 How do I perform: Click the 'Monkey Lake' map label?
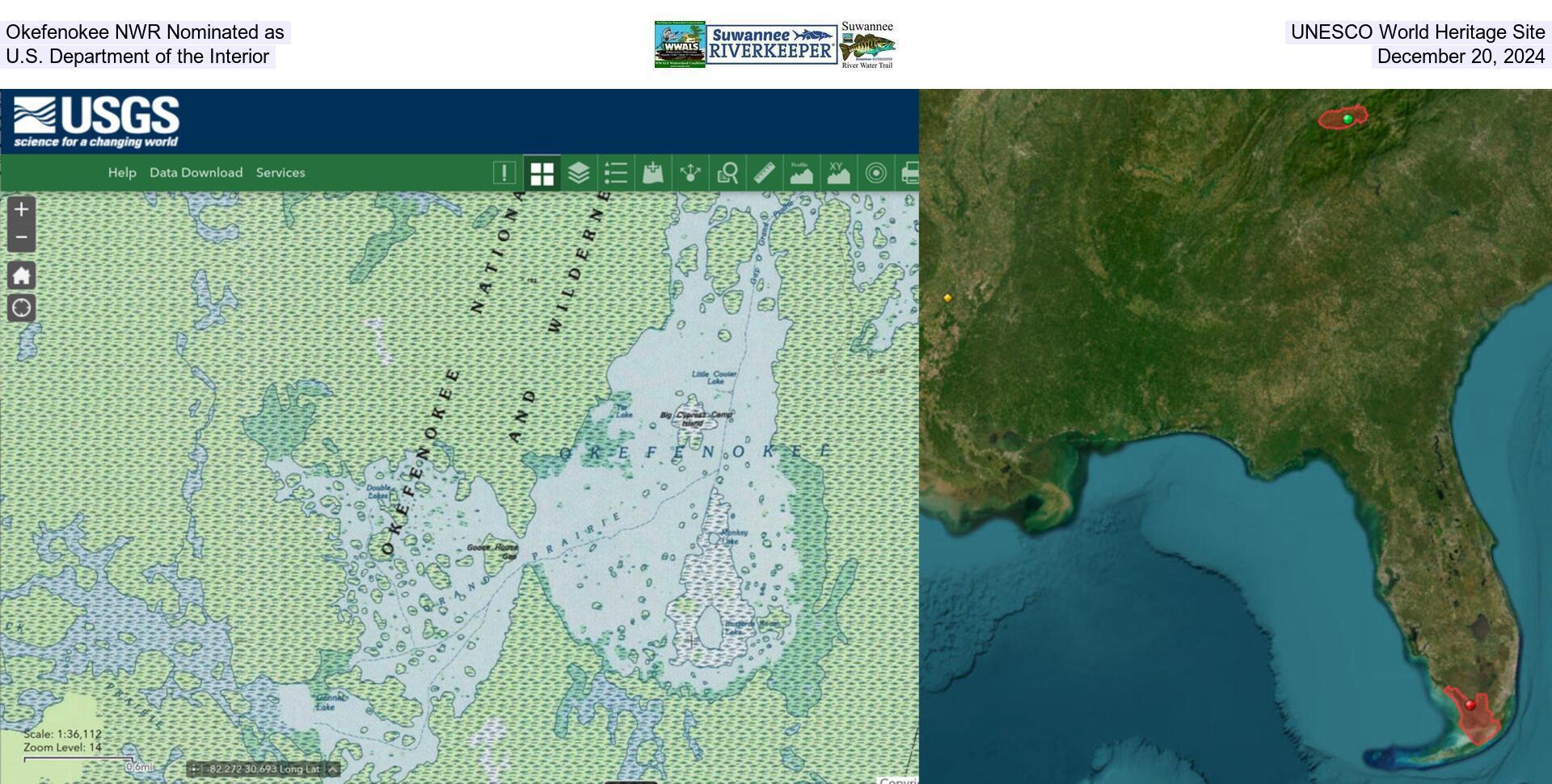(x=733, y=537)
